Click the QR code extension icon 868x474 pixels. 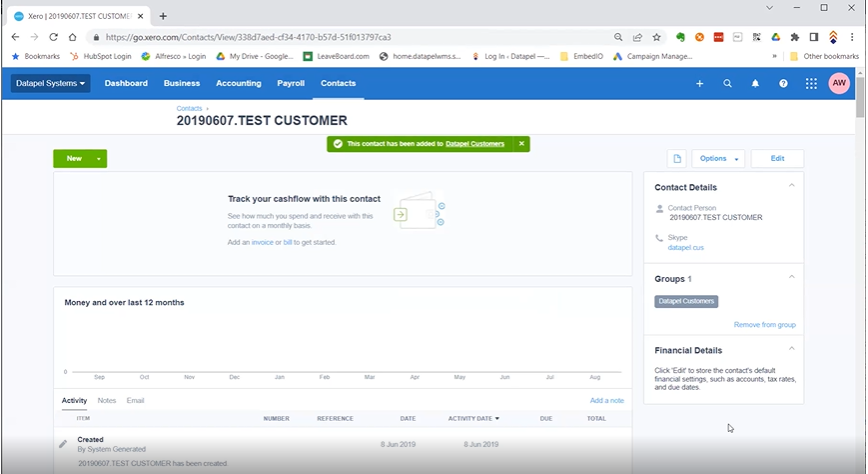coord(757,37)
